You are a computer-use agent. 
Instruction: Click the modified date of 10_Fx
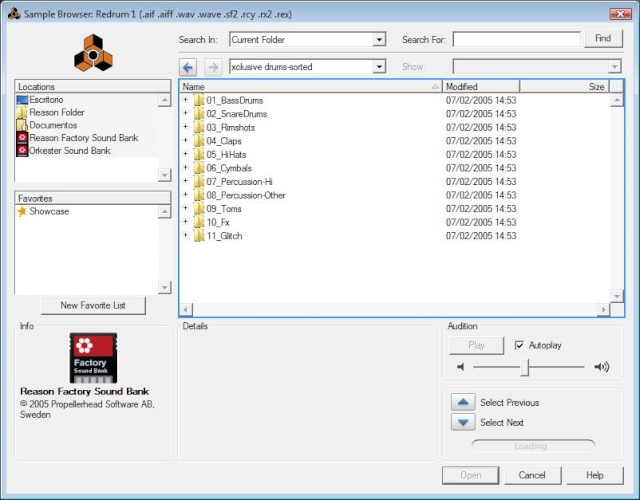pyautogui.click(x=481, y=222)
